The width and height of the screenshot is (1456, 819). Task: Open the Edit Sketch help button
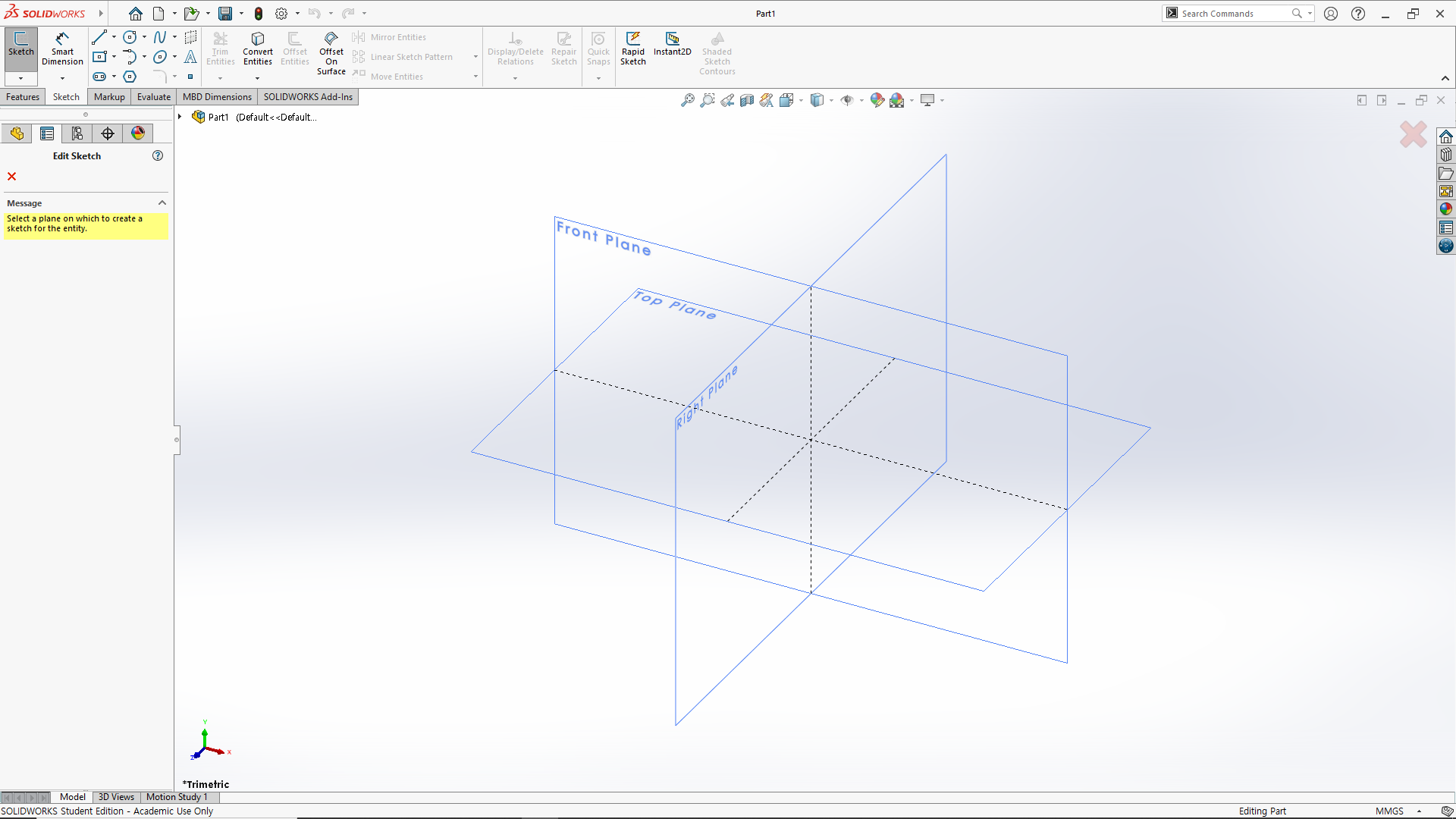[x=158, y=155]
